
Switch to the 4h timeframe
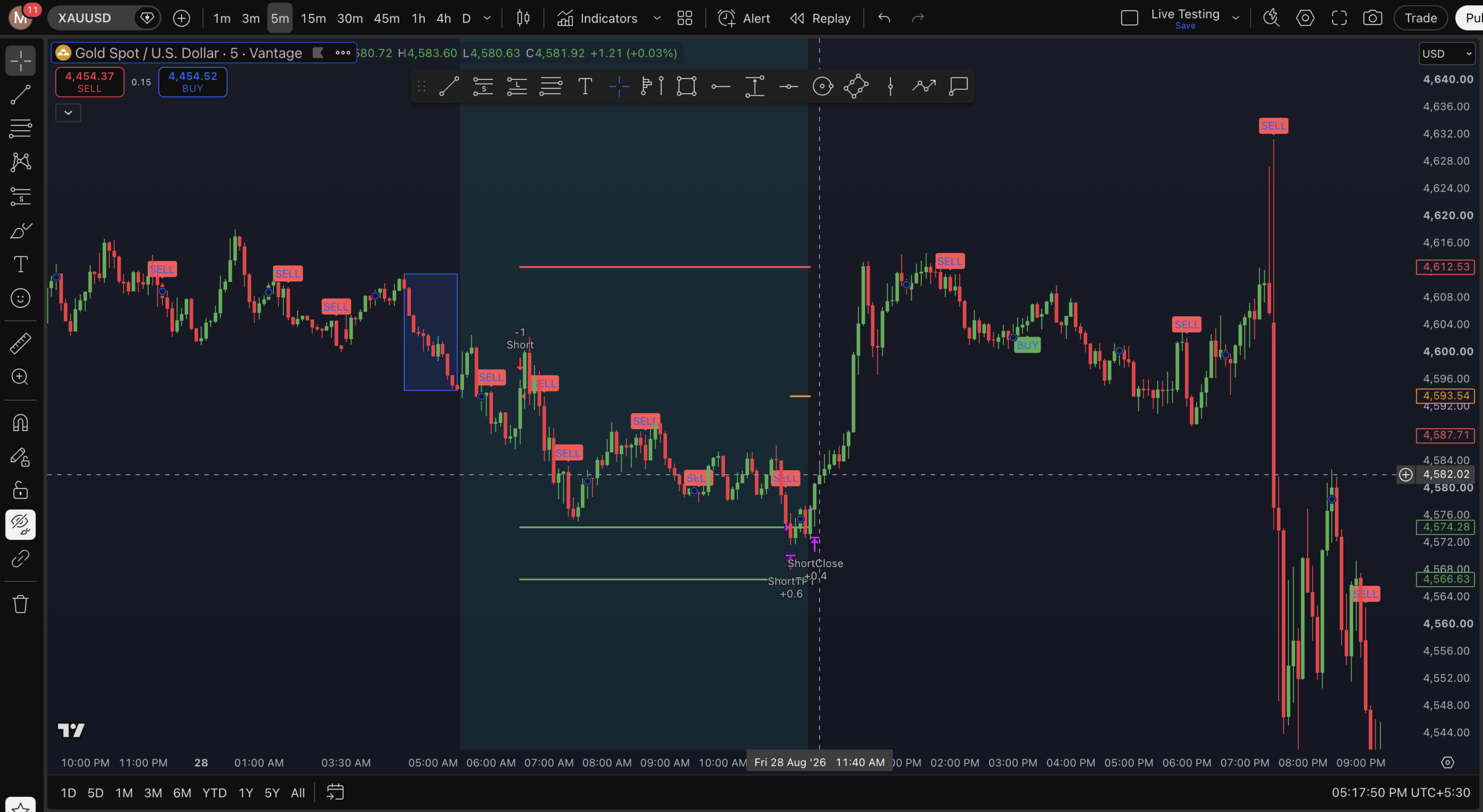click(444, 18)
